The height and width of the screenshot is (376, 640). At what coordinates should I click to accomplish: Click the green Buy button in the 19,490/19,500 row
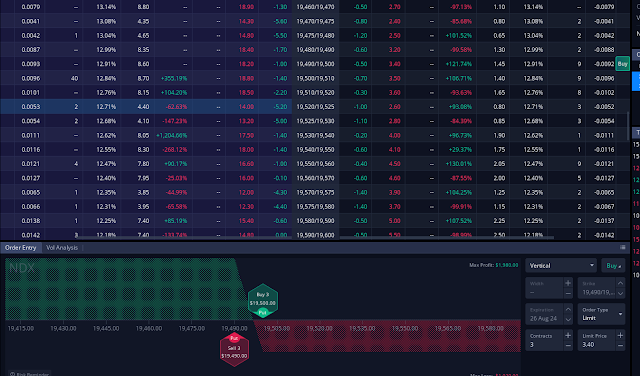tap(622, 64)
